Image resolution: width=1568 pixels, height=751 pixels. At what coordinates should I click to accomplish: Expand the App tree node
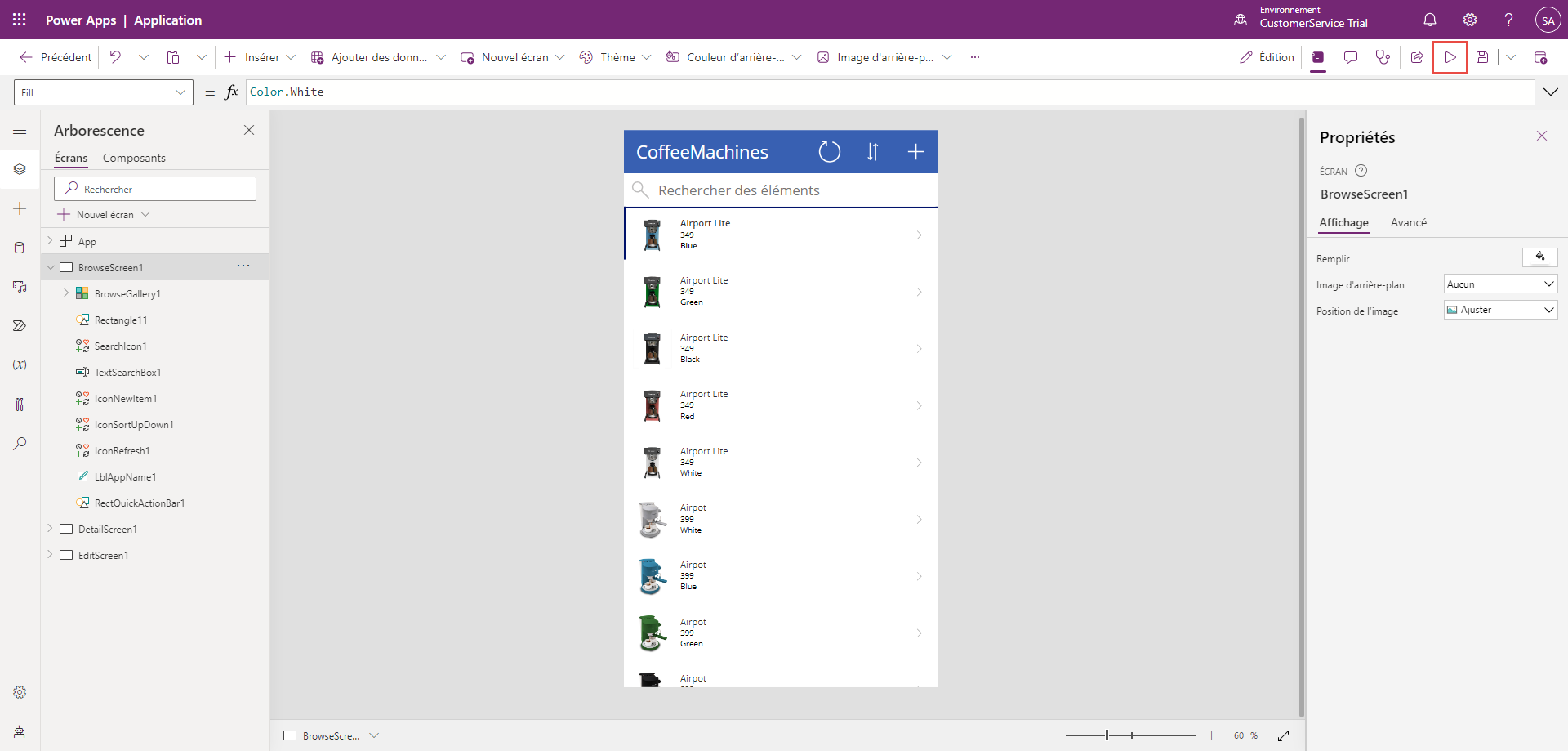50,240
